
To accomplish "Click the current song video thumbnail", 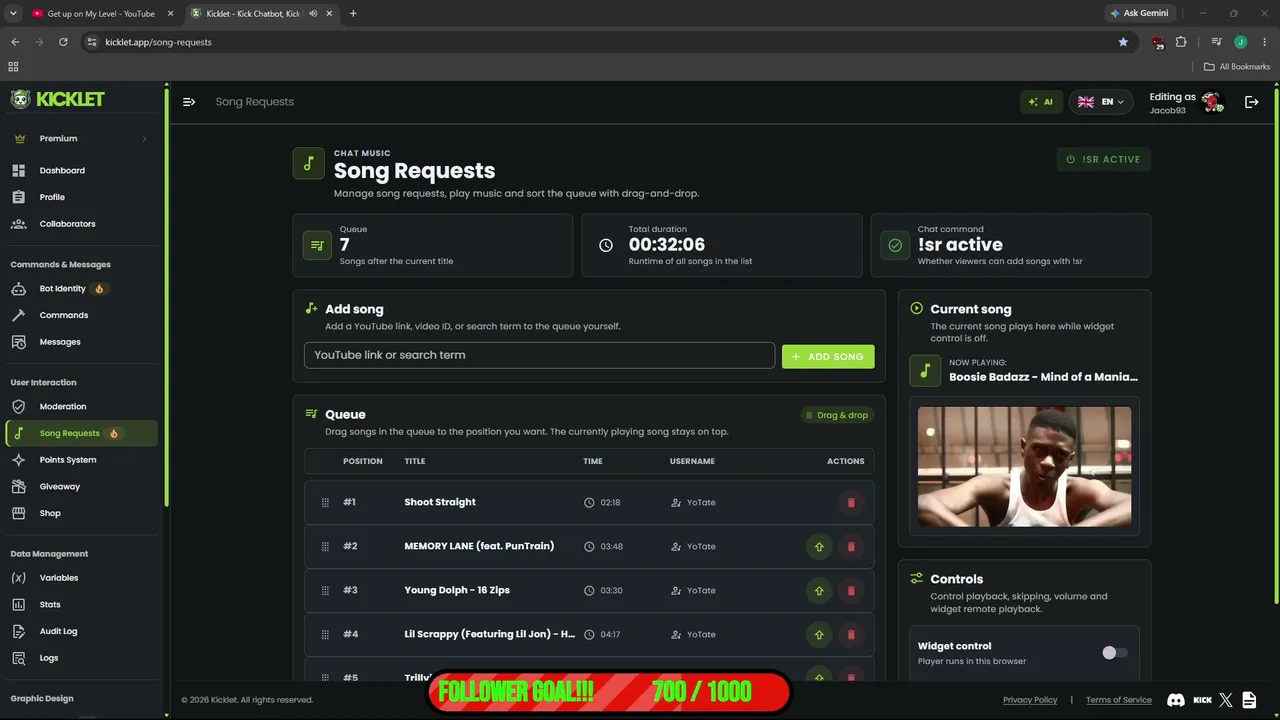I will point(1025,466).
